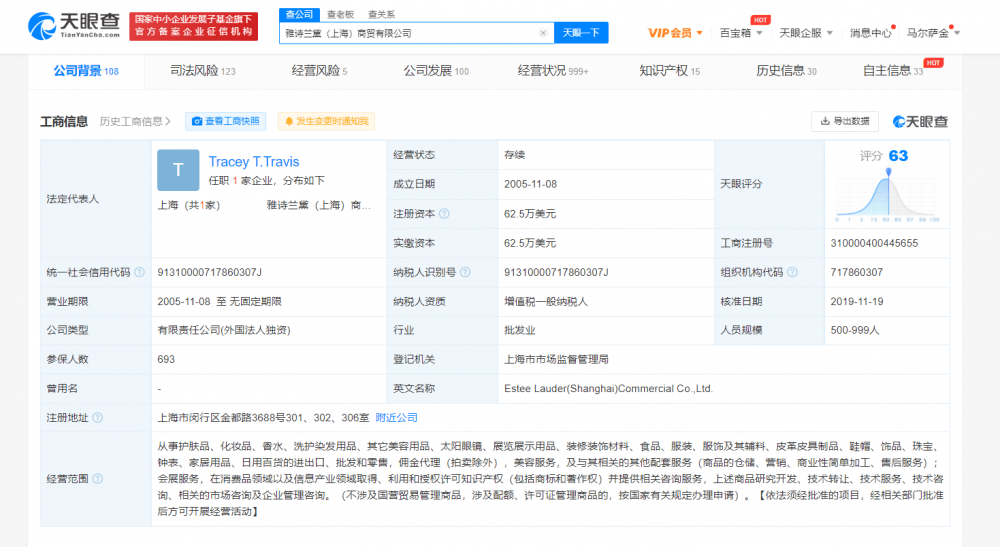Open the Tracey T.Travis profile link

click(x=254, y=162)
